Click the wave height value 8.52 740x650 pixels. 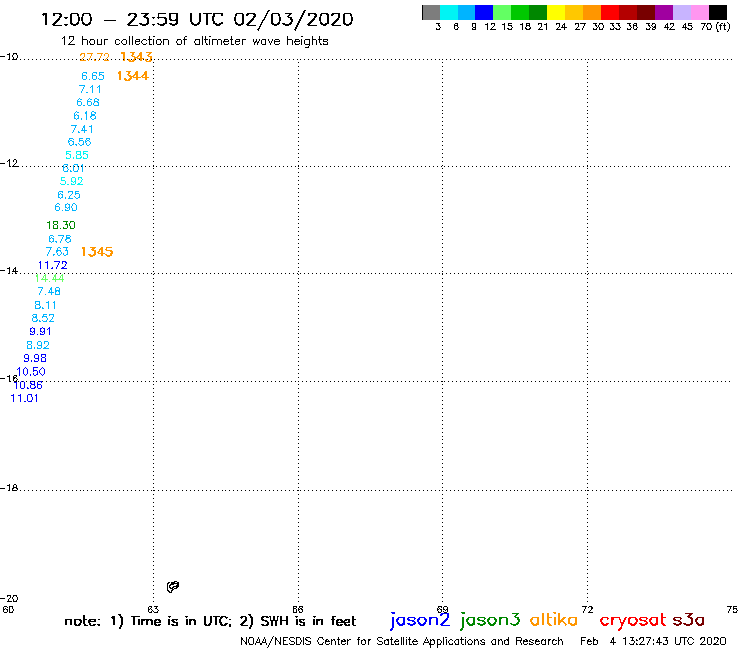click(43, 318)
